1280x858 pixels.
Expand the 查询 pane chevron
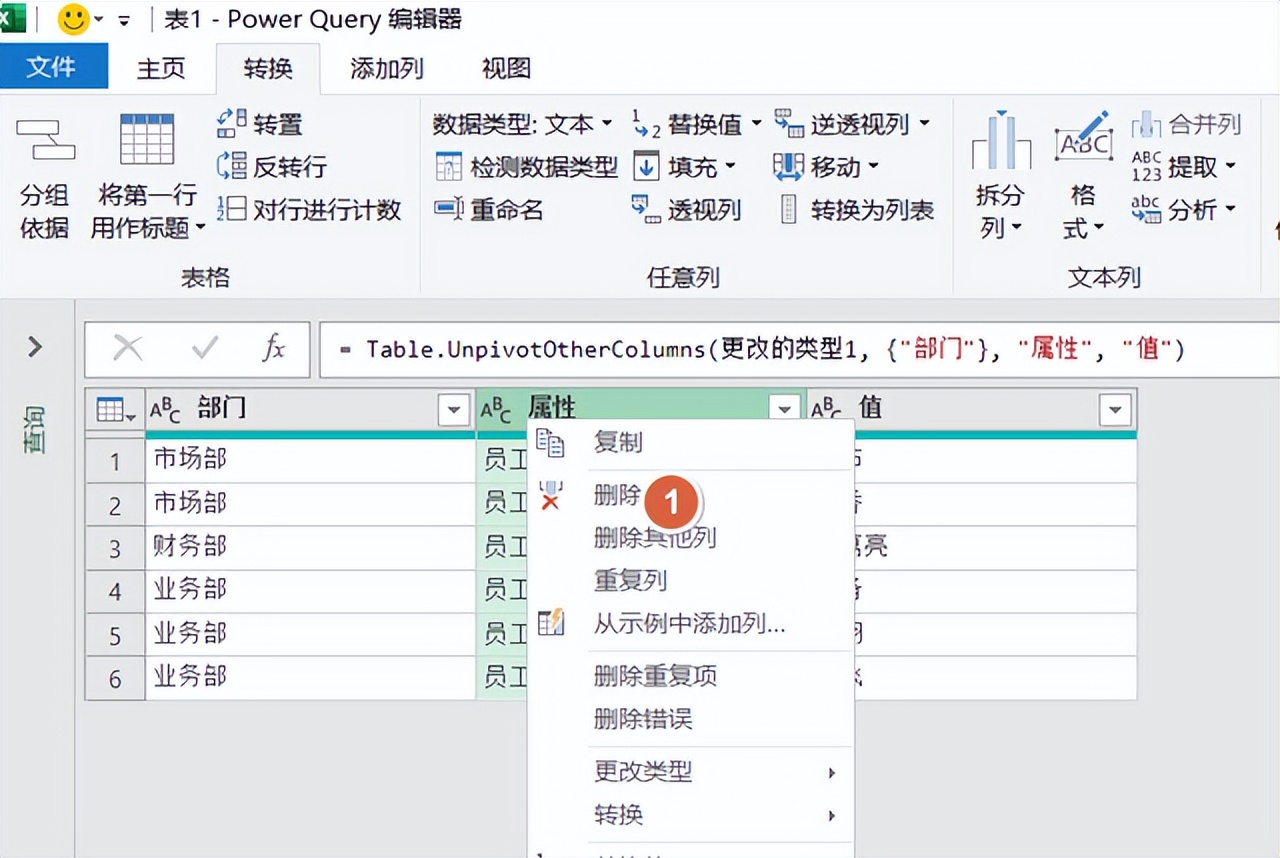click(x=36, y=347)
